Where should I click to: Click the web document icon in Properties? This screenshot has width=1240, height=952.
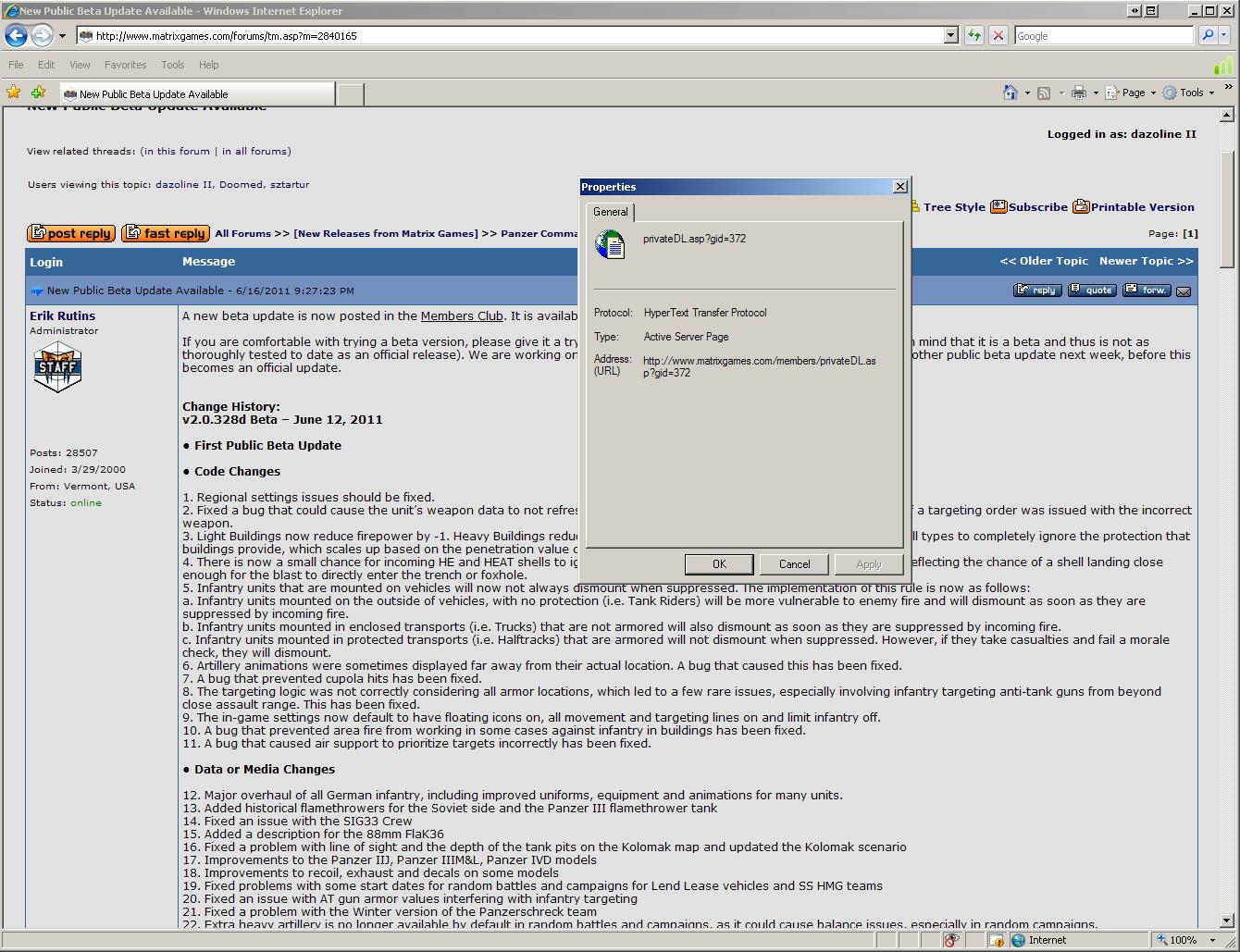click(x=610, y=245)
